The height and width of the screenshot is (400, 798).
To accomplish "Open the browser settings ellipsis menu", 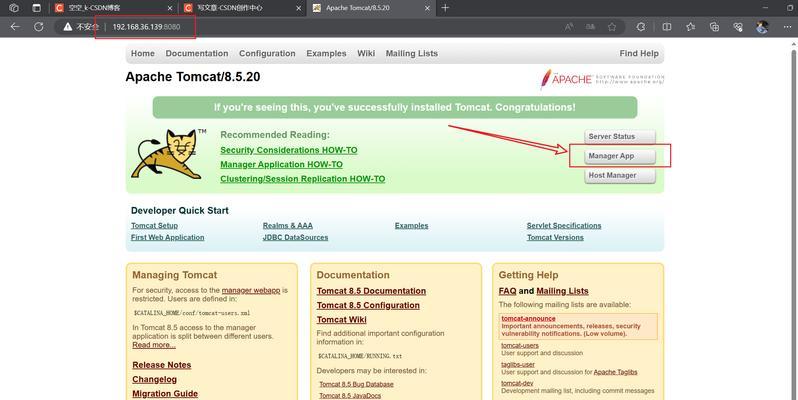I will [x=787, y=27].
